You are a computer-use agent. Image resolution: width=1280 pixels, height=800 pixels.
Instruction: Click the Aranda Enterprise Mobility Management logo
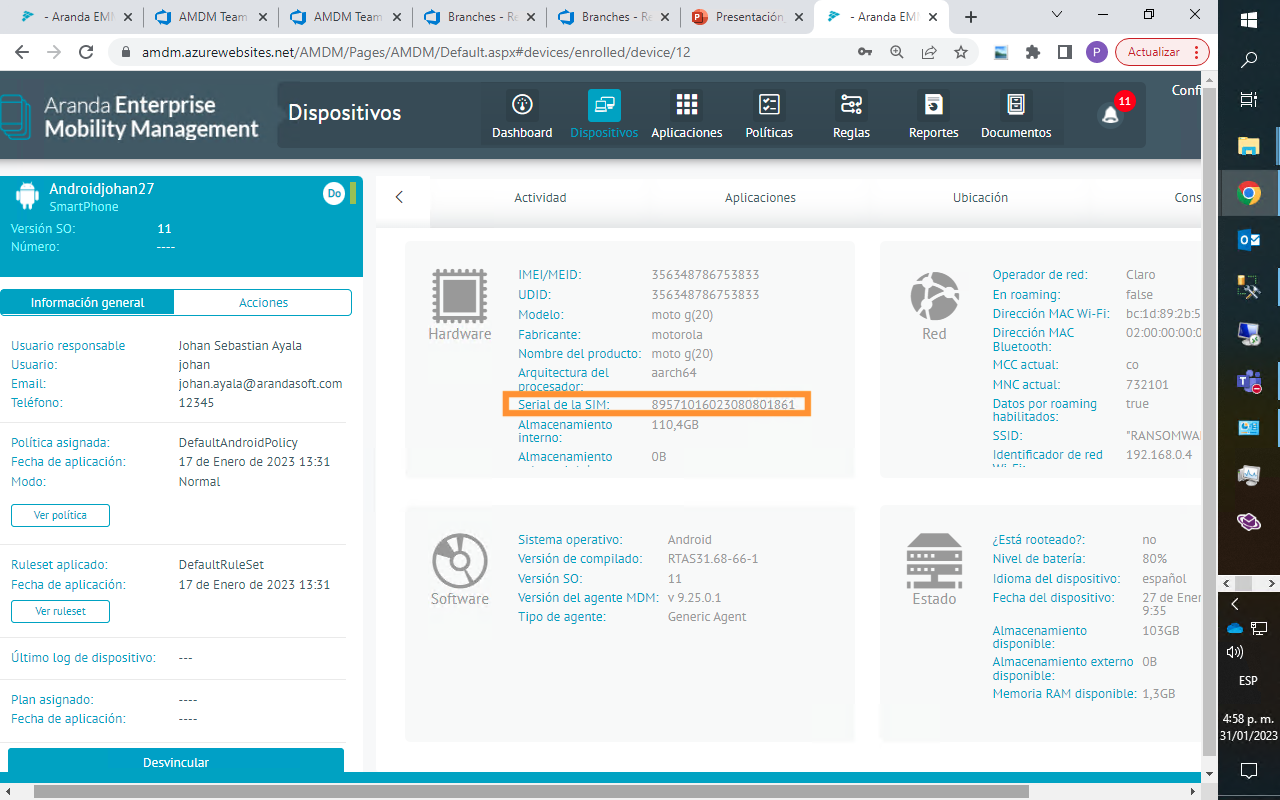click(130, 117)
